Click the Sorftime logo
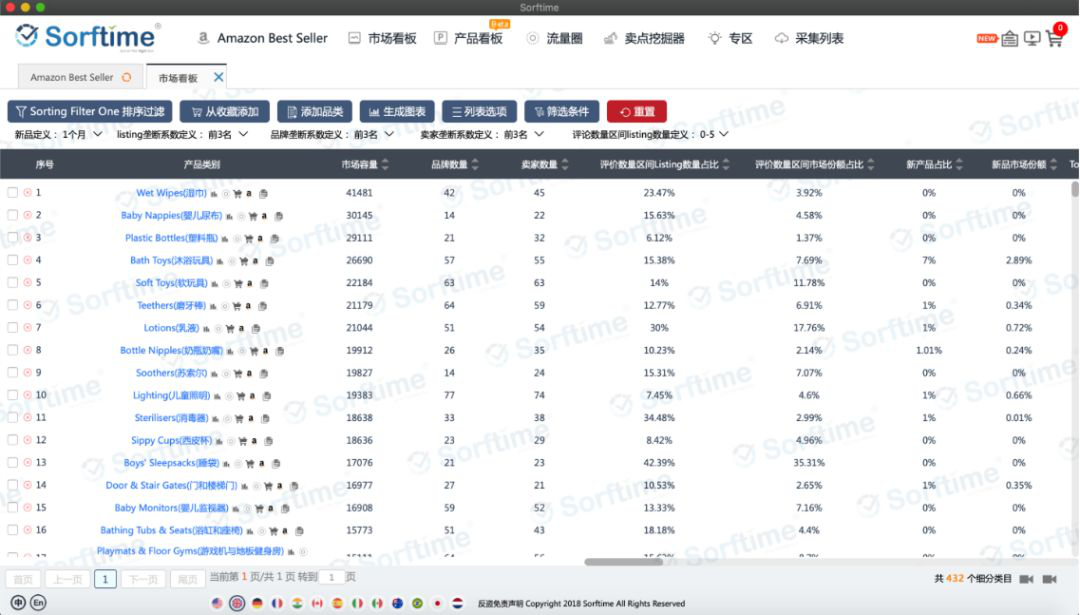Screen dimensions: 1080x615 tap(87, 37)
